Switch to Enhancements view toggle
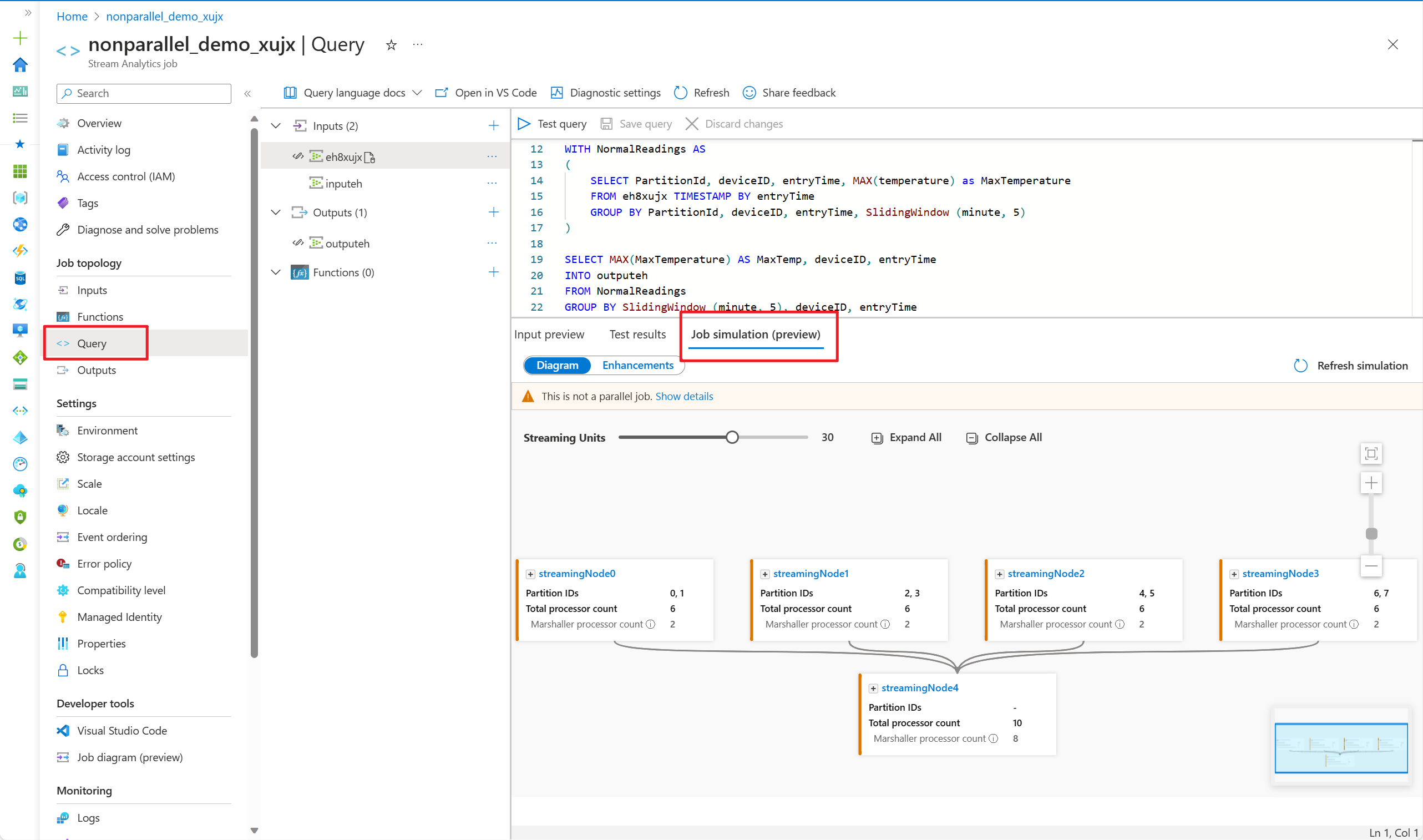This screenshot has width=1423, height=840. [x=637, y=365]
